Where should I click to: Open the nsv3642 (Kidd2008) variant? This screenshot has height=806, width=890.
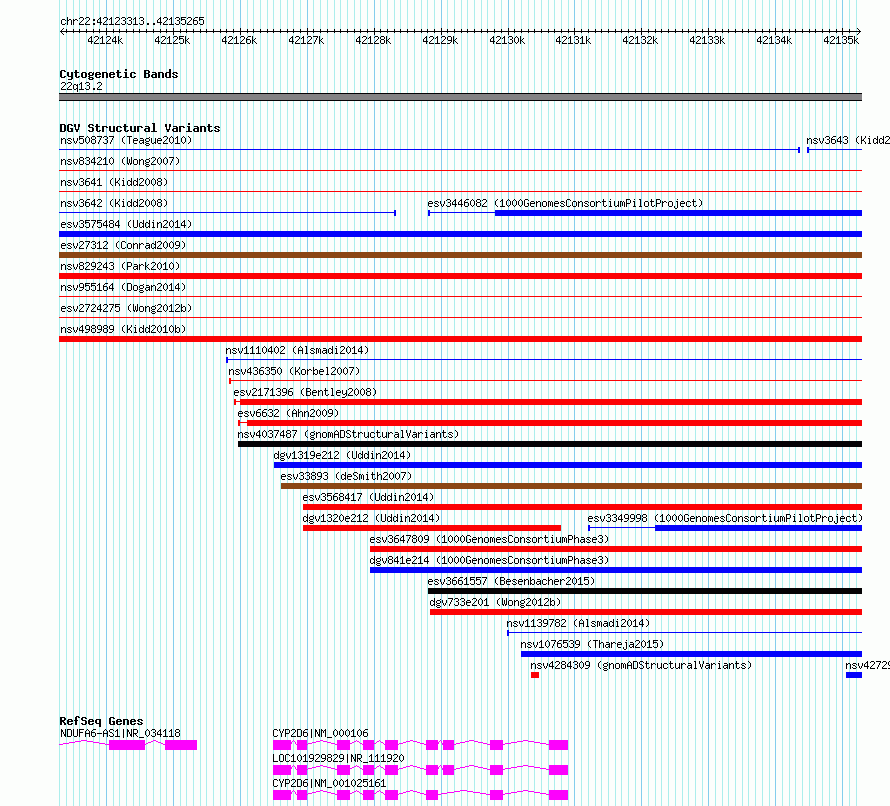click(114, 203)
